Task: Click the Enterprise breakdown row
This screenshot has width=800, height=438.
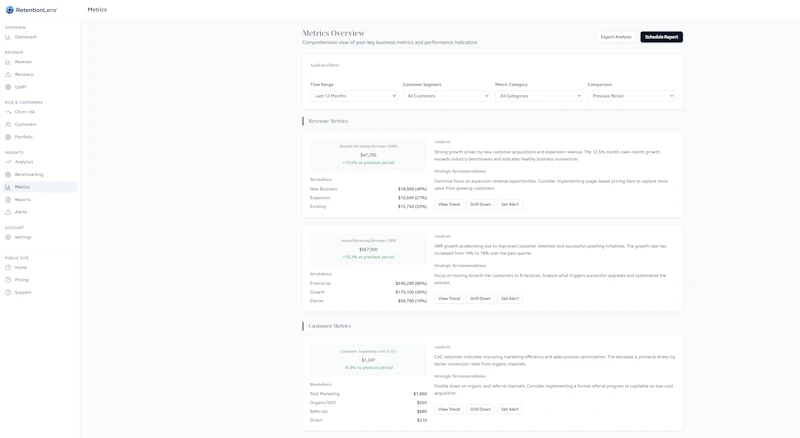Action: (x=368, y=283)
